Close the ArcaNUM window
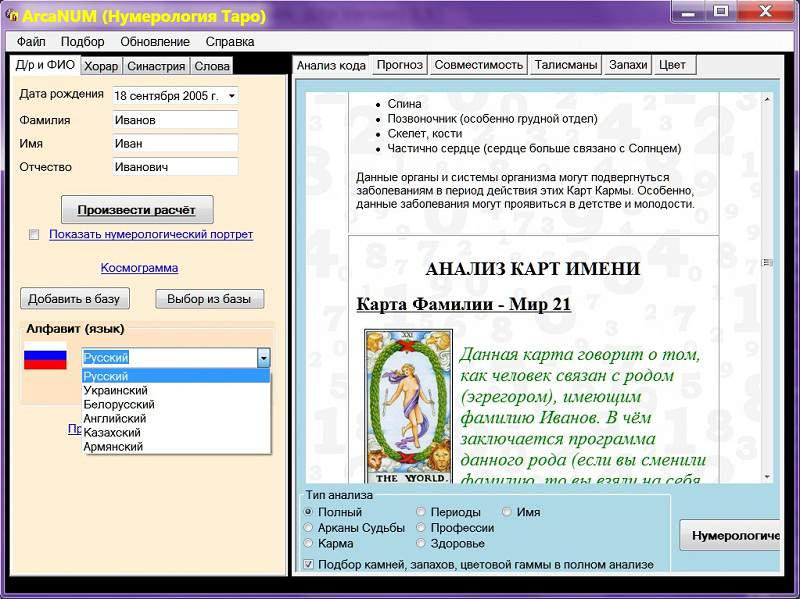 pyautogui.click(x=765, y=12)
